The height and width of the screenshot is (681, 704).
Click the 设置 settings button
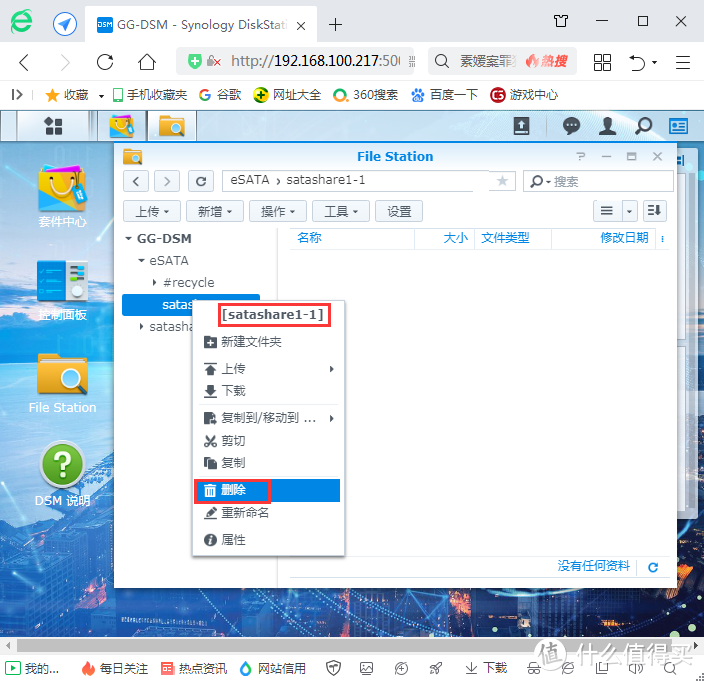tap(399, 211)
